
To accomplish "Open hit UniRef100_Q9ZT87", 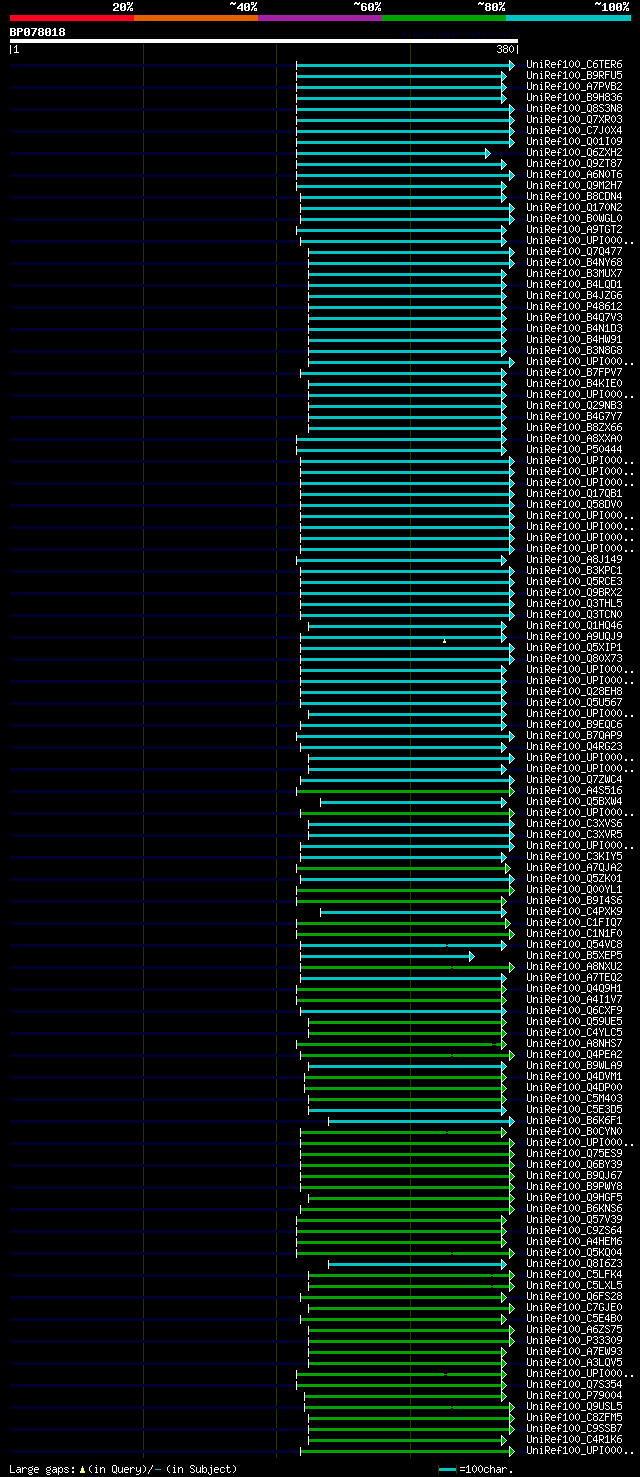I will [574, 164].
